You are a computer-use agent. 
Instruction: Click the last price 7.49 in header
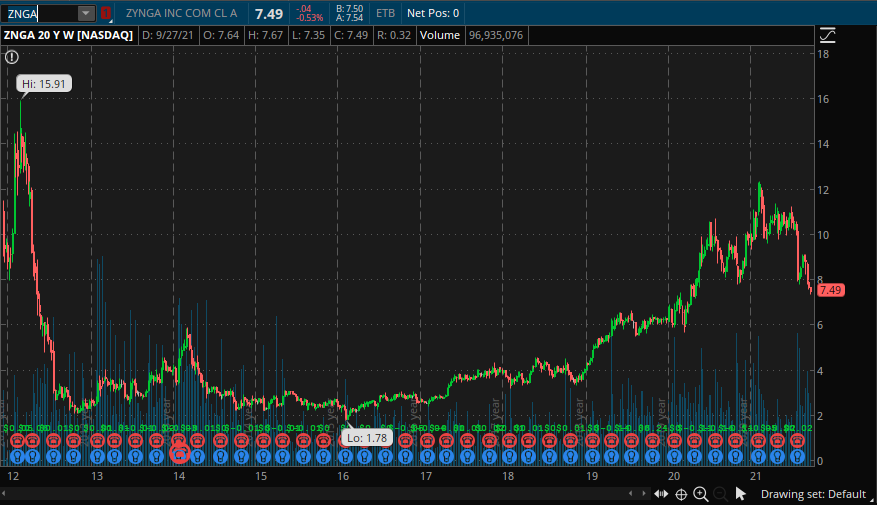[269, 14]
